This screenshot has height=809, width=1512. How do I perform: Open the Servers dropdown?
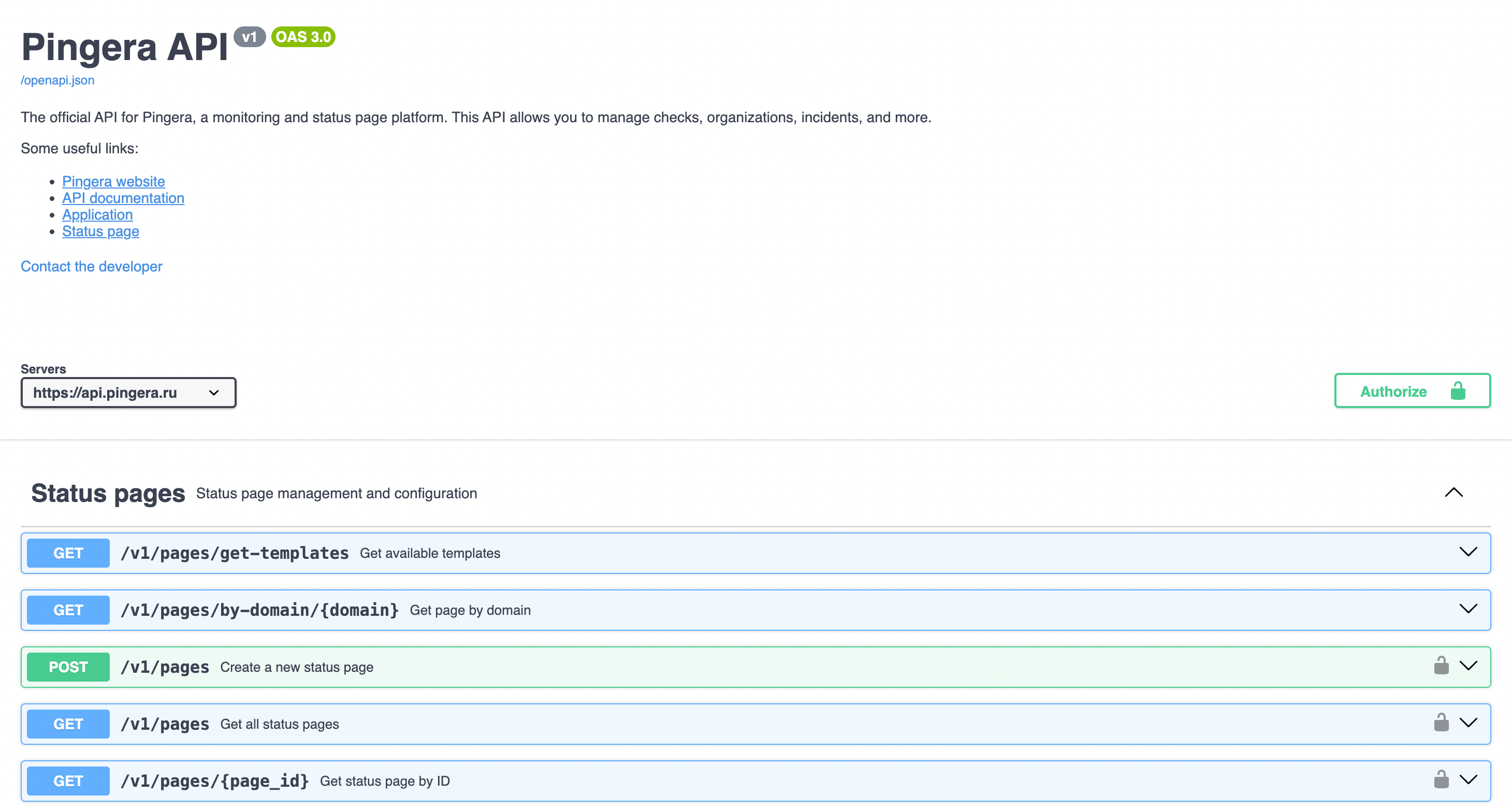pyautogui.click(x=128, y=393)
